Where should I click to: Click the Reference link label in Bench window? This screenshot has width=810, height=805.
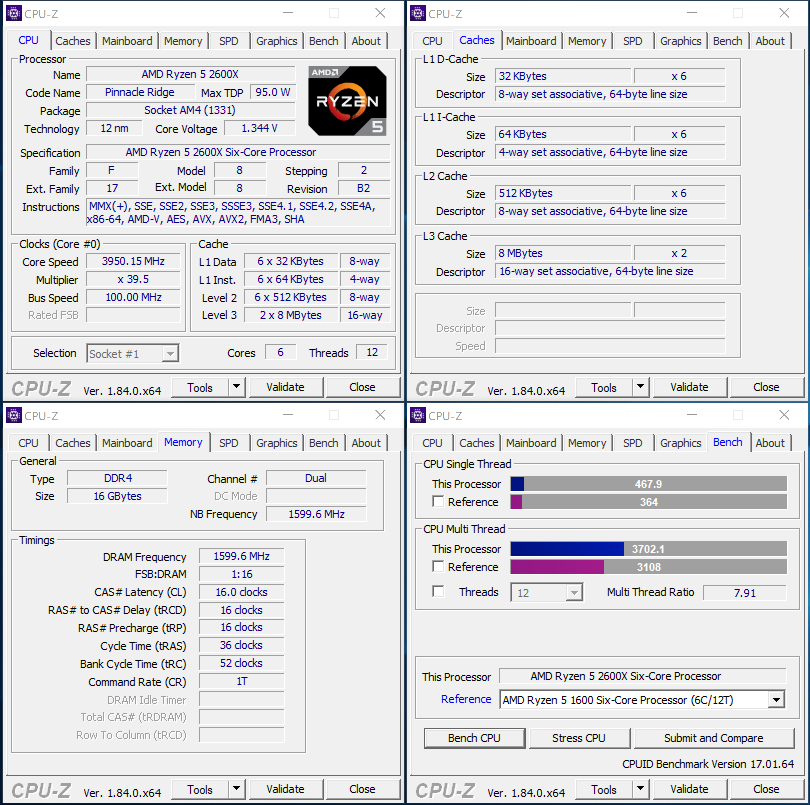466,699
